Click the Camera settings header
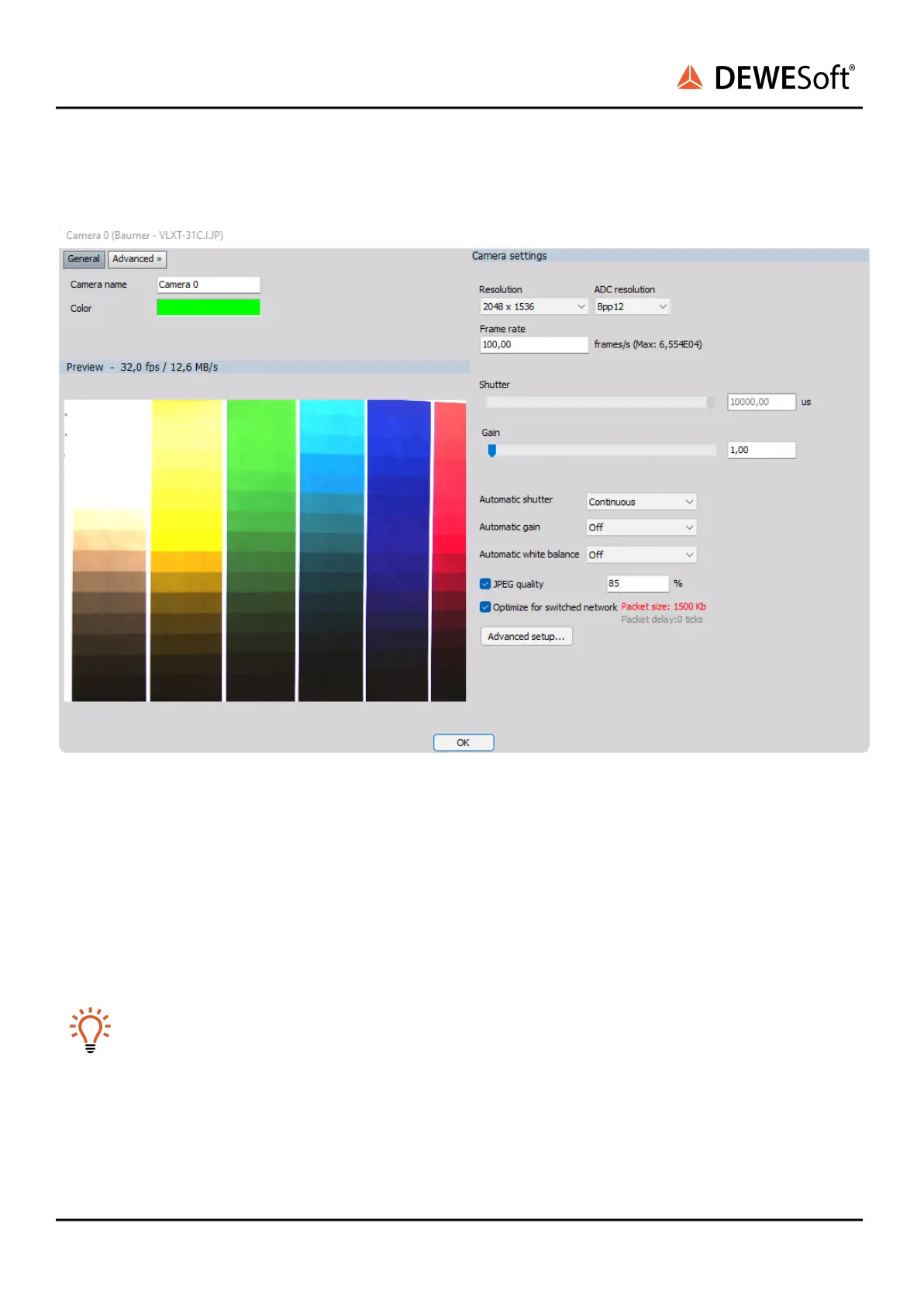The height and width of the screenshot is (1306, 924). pos(509,256)
